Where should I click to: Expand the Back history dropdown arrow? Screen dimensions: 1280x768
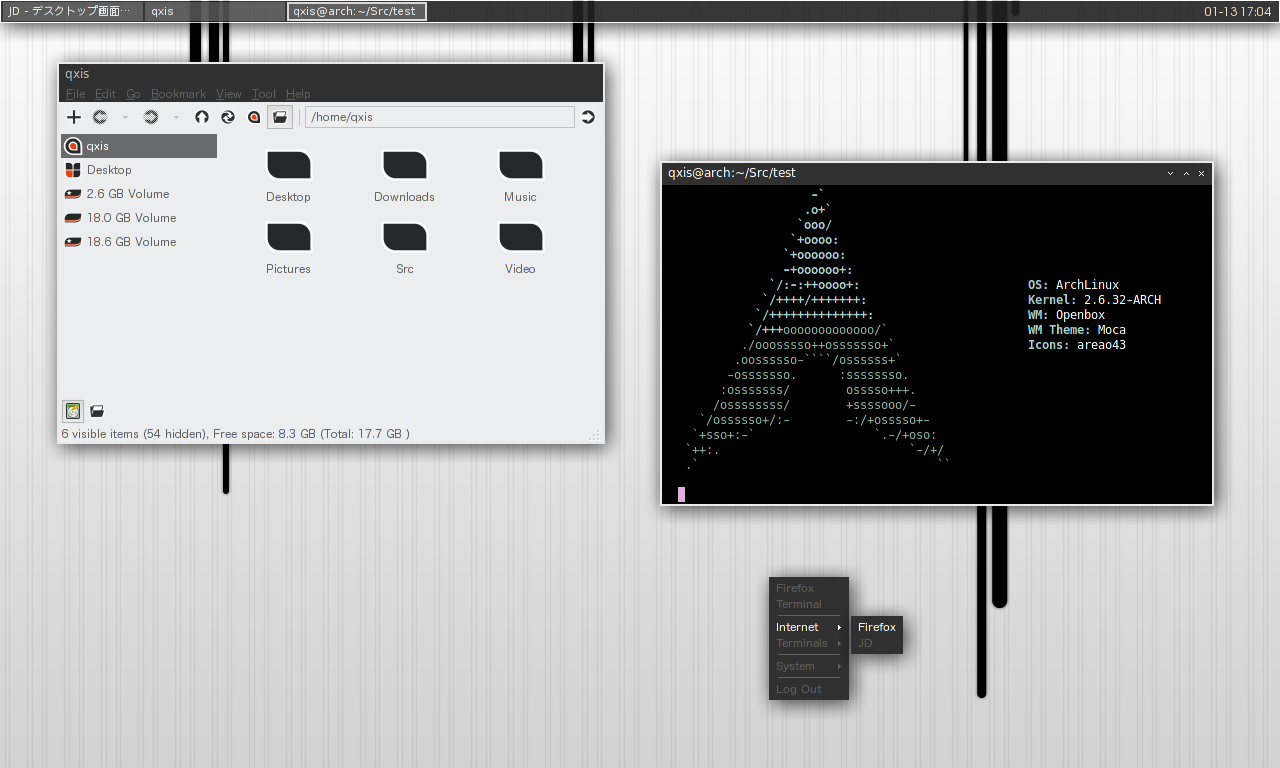tap(125, 117)
